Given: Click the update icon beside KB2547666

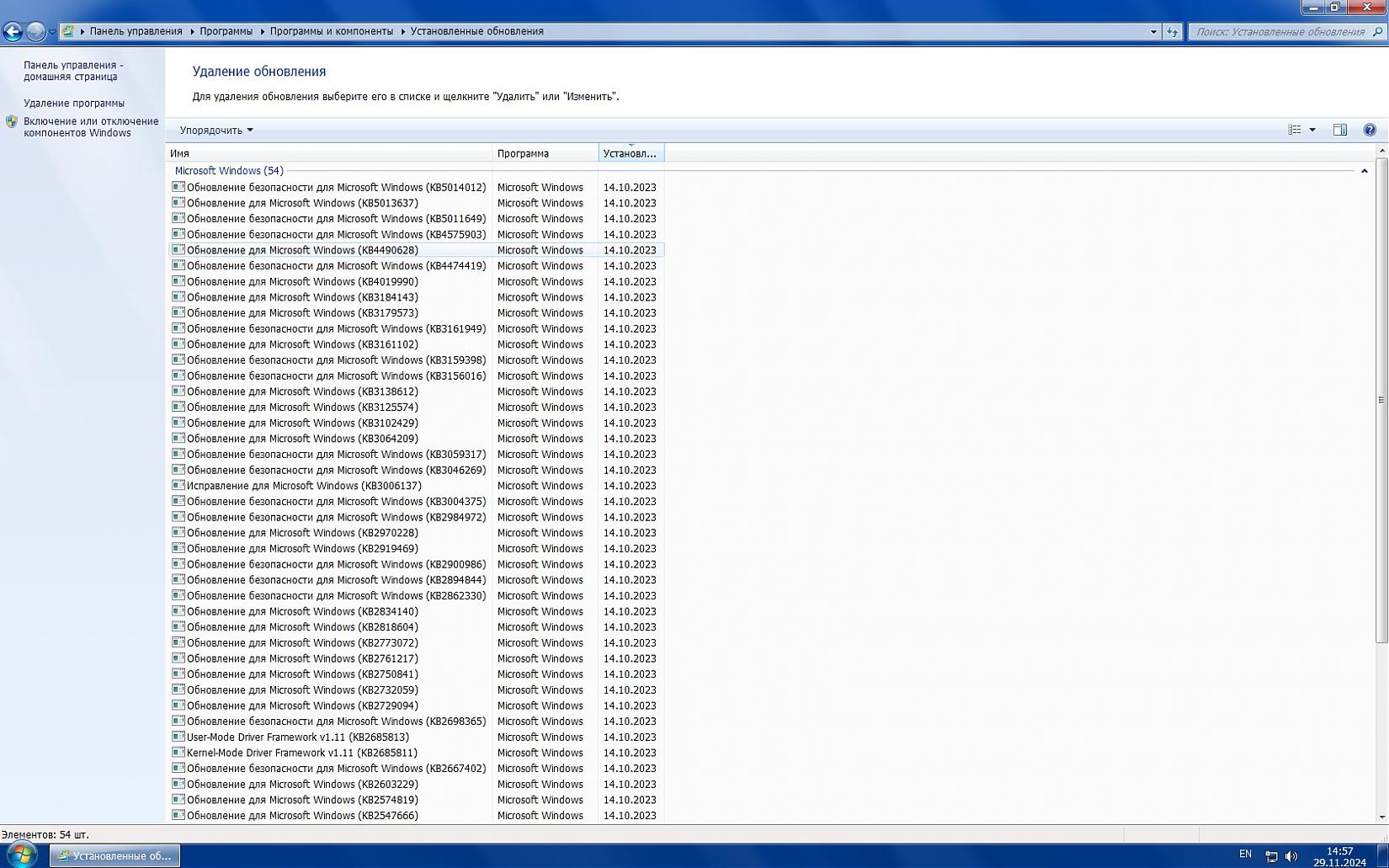Looking at the screenshot, I should click(178, 815).
